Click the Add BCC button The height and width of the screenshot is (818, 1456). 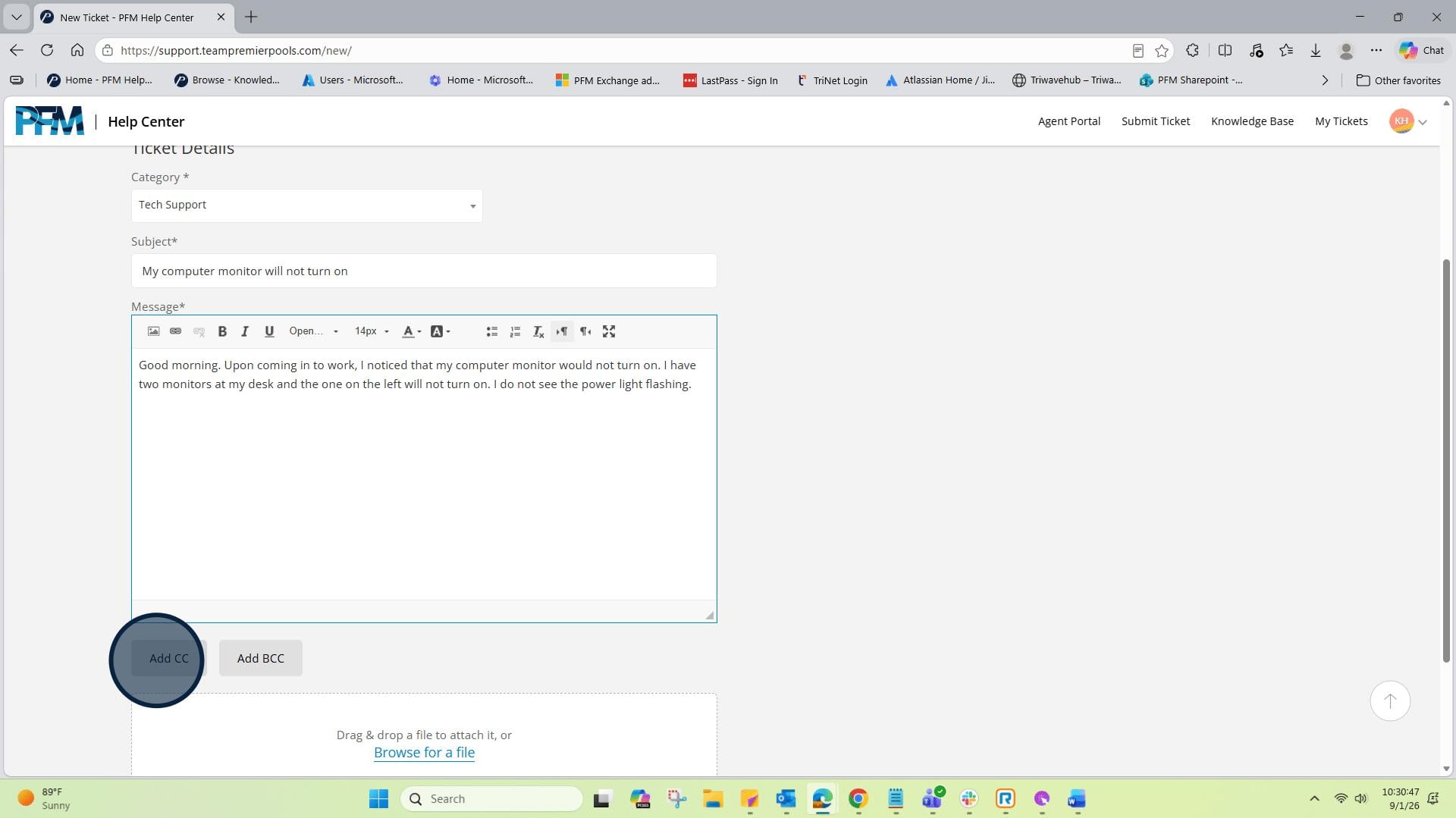(x=261, y=658)
